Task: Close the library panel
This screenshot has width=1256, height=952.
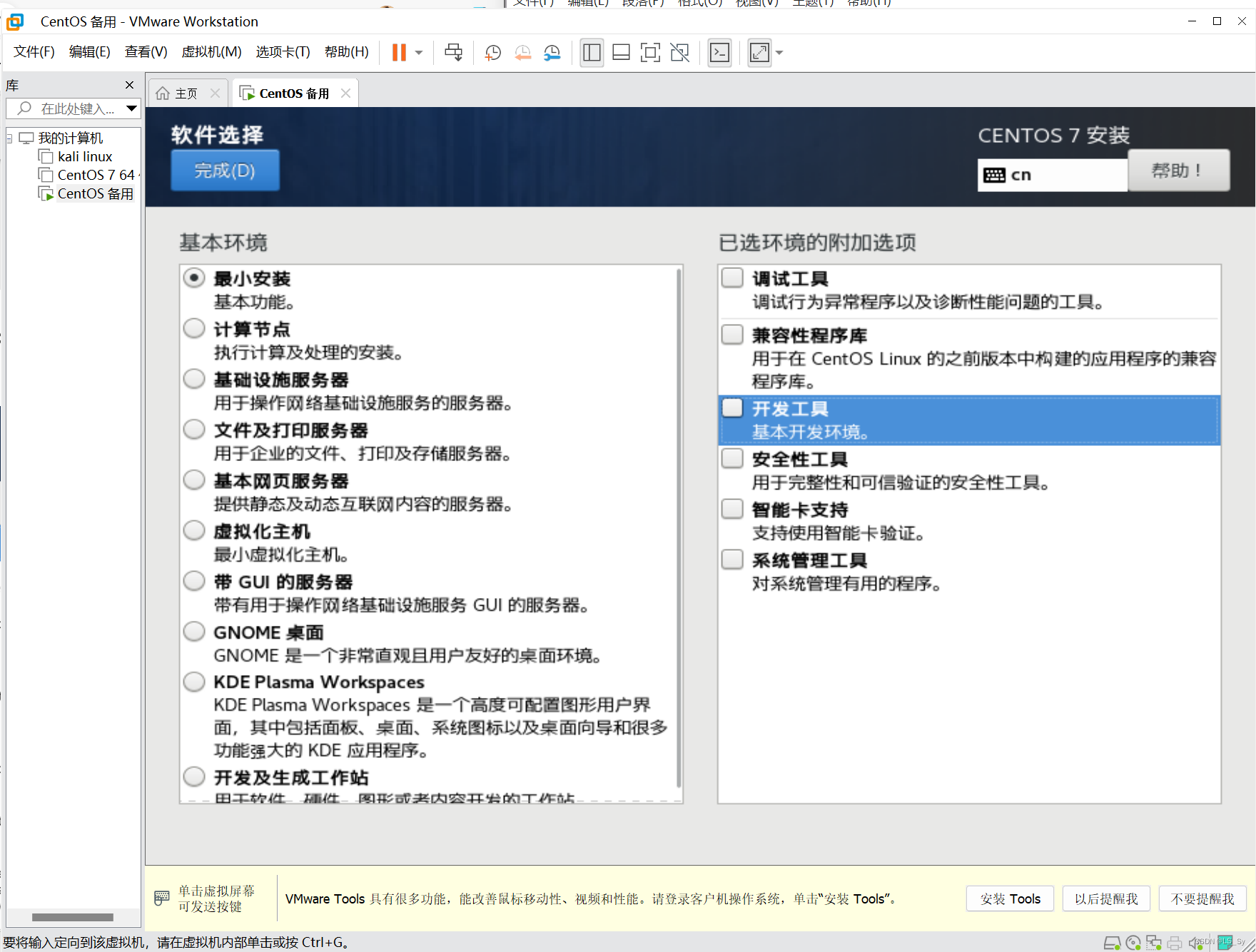Action: point(129,85)
